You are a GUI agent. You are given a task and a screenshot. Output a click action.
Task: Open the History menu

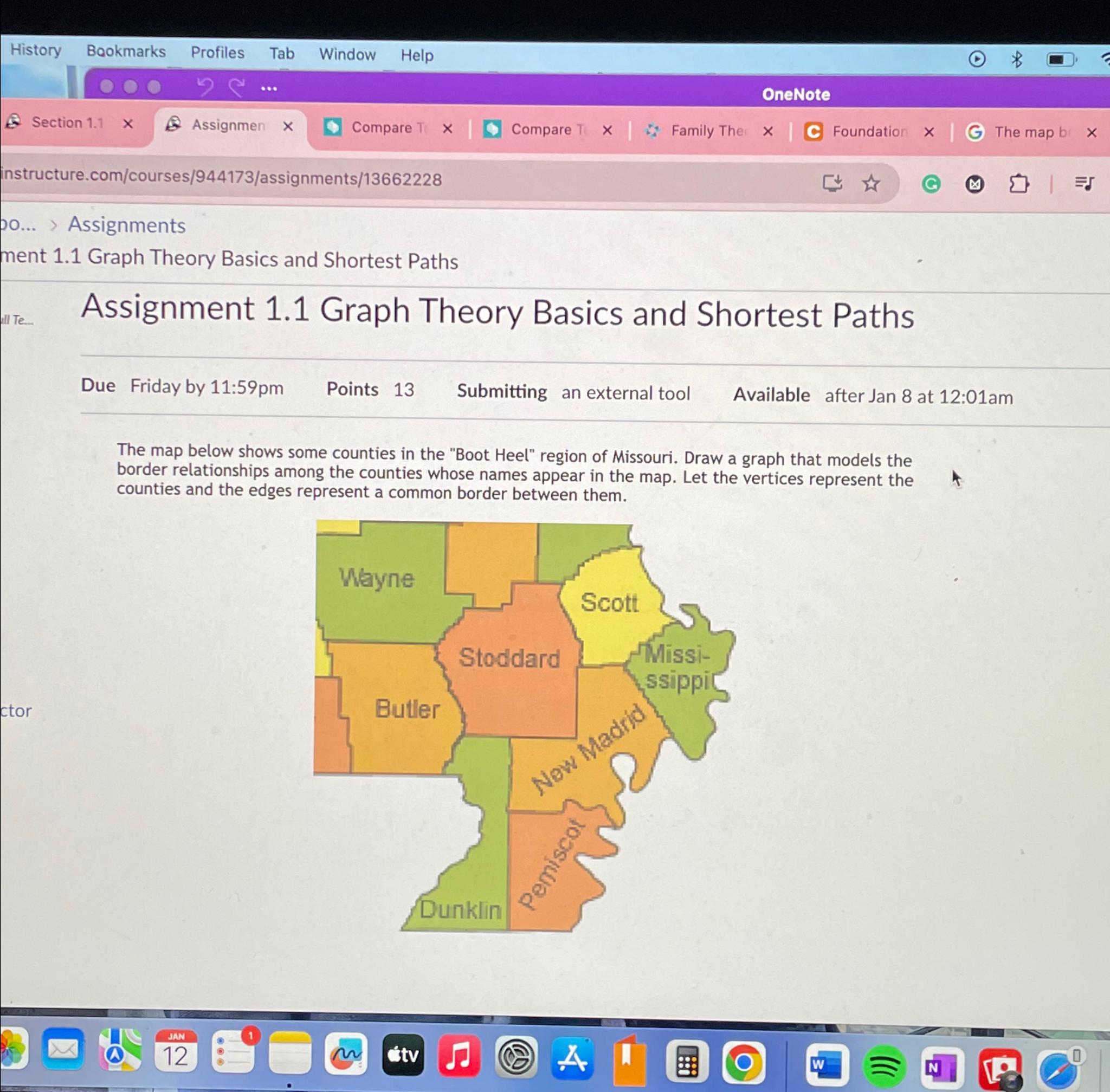click(36, 50)
